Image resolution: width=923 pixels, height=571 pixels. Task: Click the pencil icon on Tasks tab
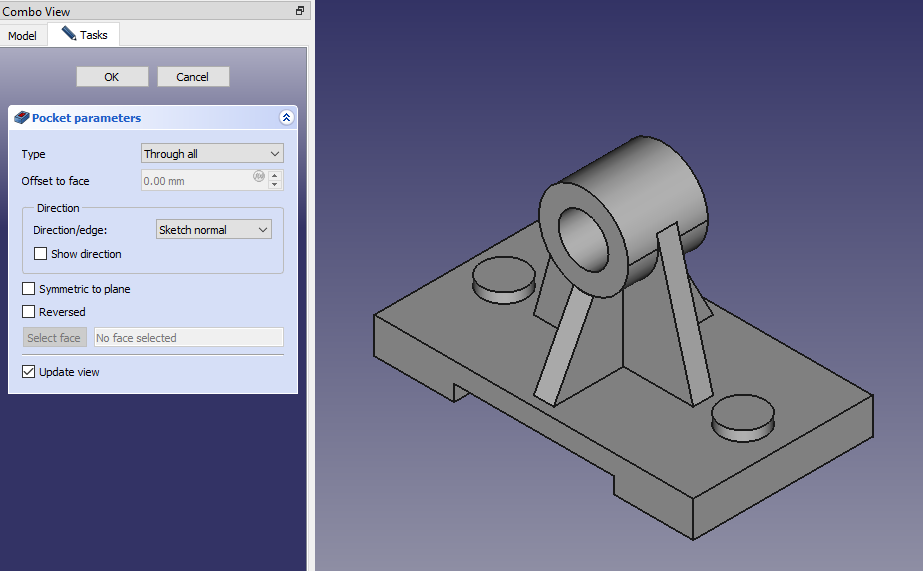point(69,34)
